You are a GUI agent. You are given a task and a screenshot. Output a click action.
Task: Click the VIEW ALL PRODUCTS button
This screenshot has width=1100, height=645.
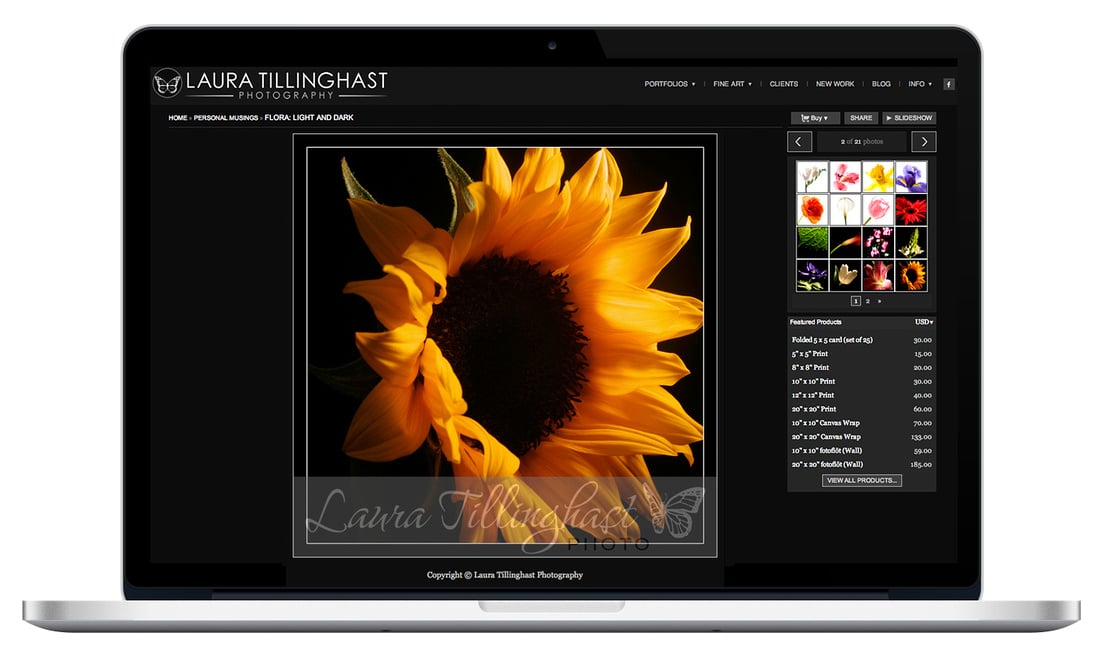tap(861, 481)
